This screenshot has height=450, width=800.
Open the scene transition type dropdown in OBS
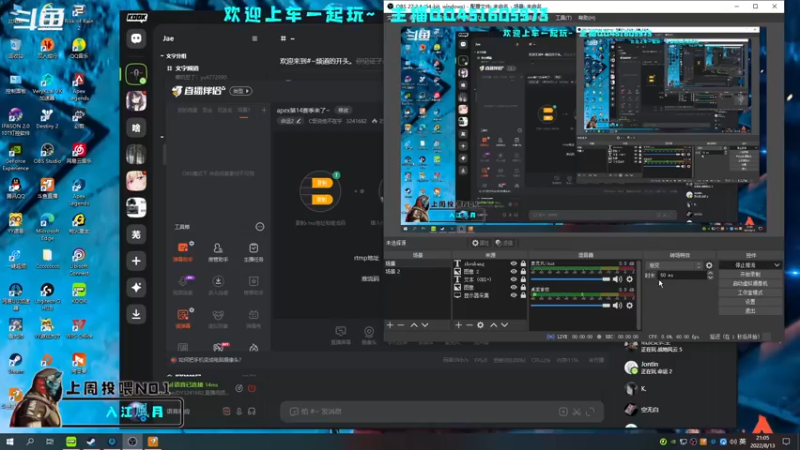(x=674, y=265)
